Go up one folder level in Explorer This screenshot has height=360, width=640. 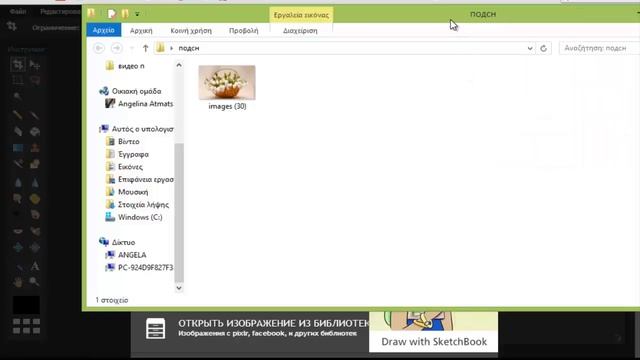pos(145,48)
